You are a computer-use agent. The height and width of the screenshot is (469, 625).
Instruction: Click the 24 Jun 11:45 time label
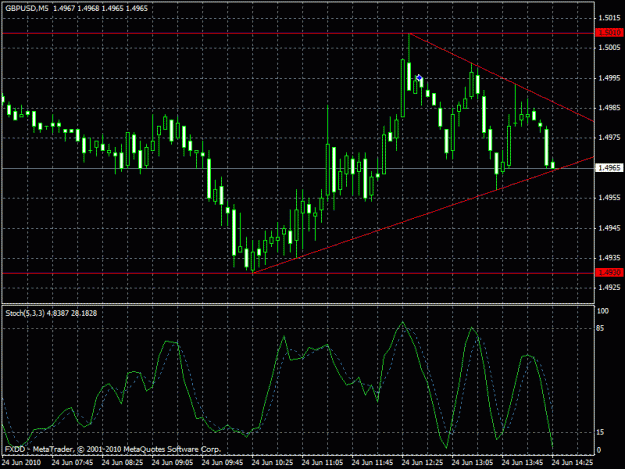pyautogui.click(x=372, y=462)
